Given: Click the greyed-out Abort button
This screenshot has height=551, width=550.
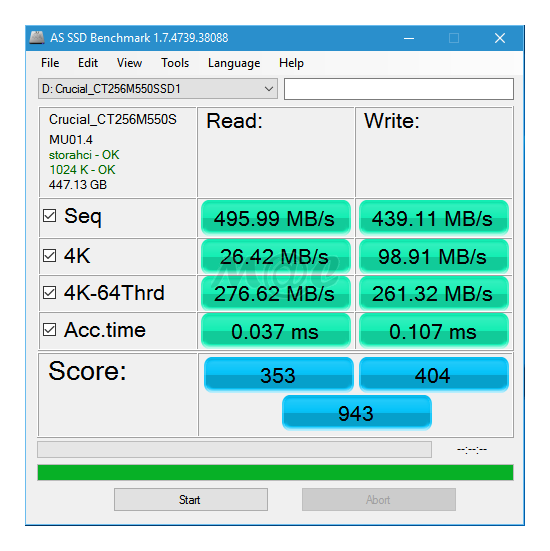Looking at the screenshot, I should (x=379, y=499).
